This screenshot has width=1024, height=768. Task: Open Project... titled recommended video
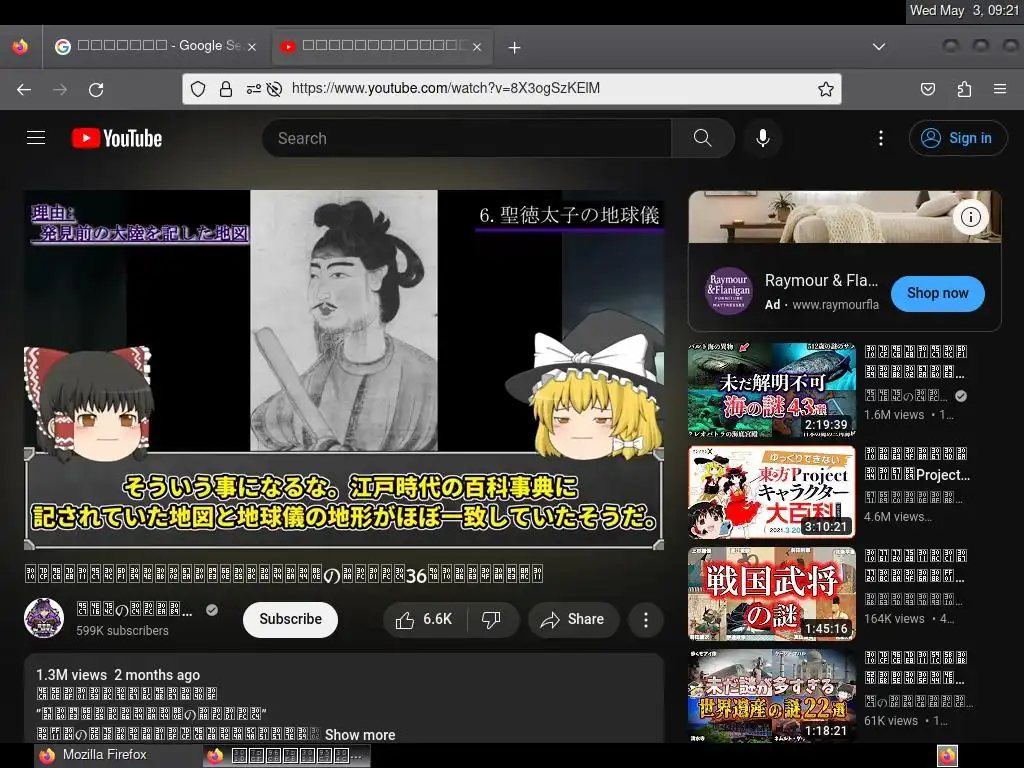click(x=917, y=464)
